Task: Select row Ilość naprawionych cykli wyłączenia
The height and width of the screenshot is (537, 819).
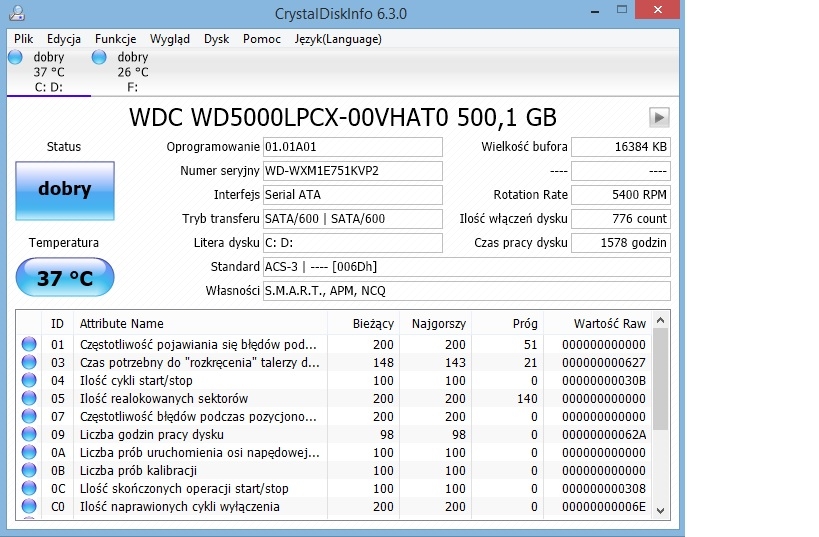Action: coord(334,506)
